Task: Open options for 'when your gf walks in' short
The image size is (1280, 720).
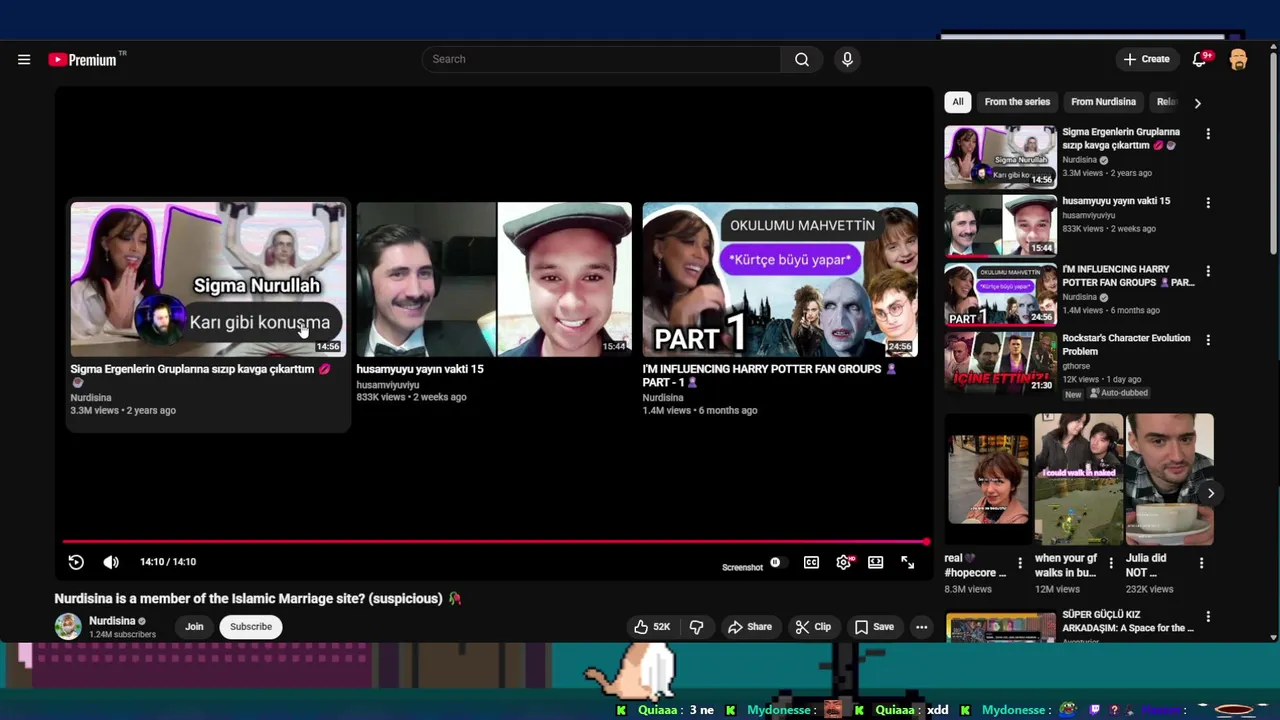Action: [1110, 563]
